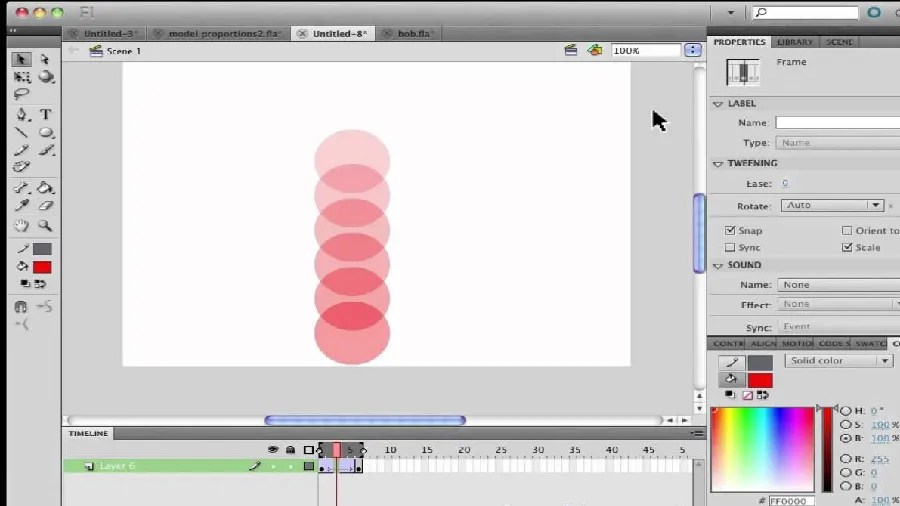Open the ALIGN panel tab

coord(763,343)
